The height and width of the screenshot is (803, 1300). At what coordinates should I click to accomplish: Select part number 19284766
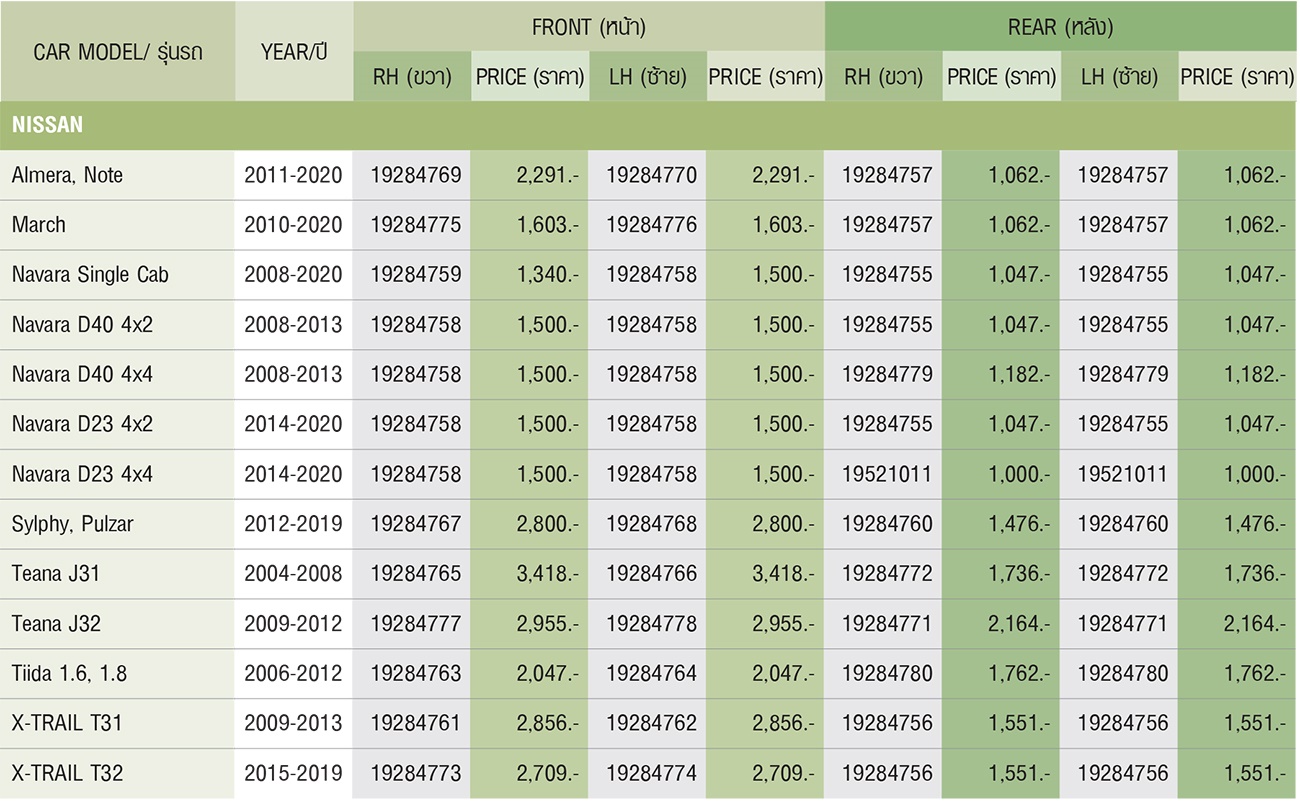(652, 574)
